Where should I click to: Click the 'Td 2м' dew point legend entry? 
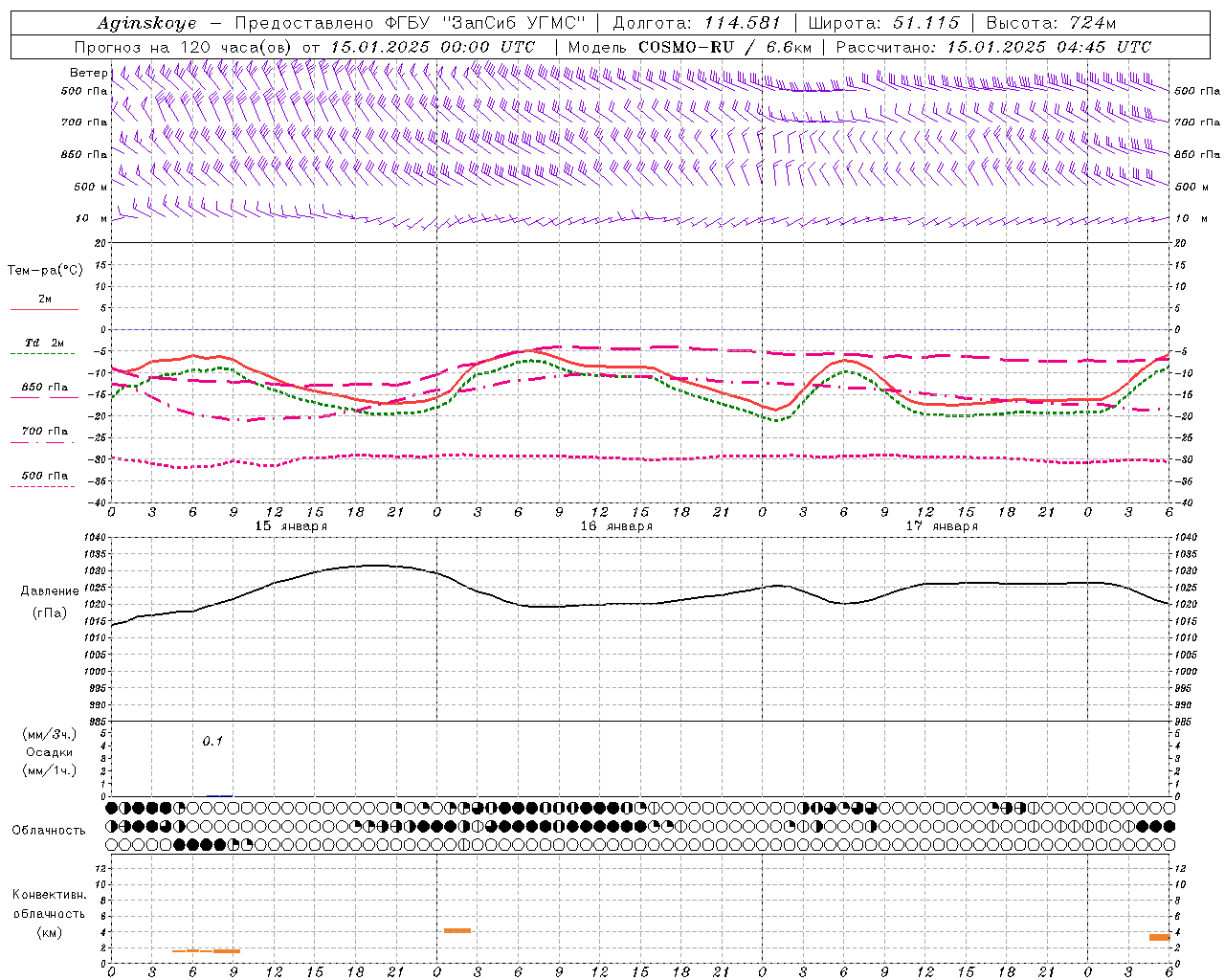click(44, 343)
